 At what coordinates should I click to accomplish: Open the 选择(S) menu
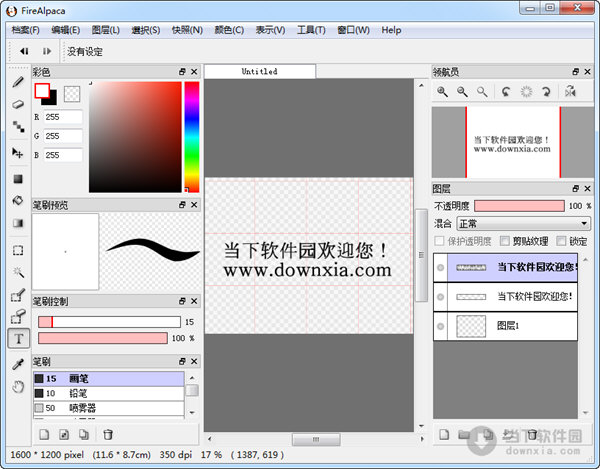pyautogui.click(x=145, y=30)
